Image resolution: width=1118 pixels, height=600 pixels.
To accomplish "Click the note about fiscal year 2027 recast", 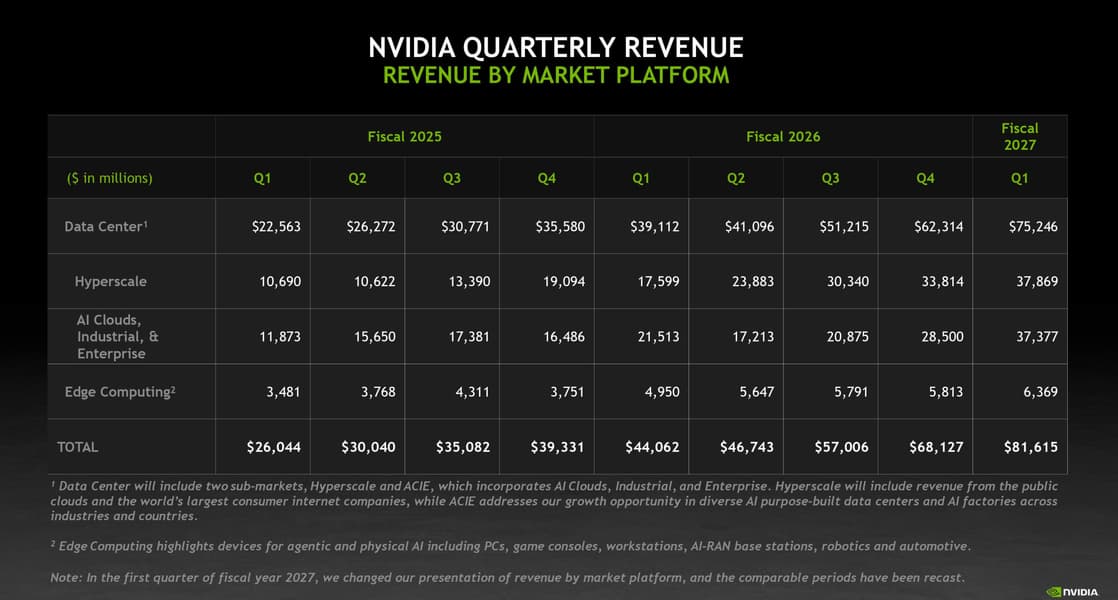I will coord(507,577).
